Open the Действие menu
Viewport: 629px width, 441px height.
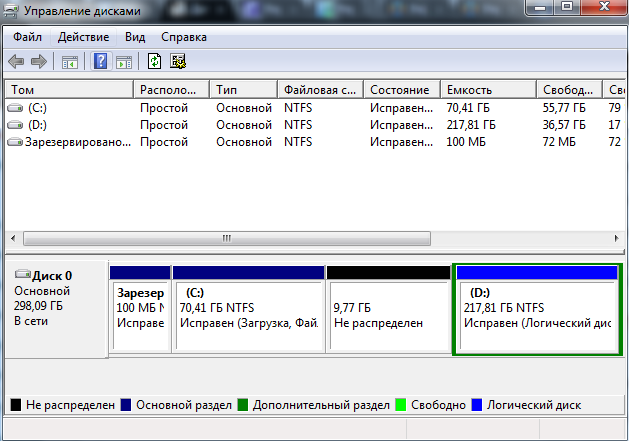click(x=84, y=37)
